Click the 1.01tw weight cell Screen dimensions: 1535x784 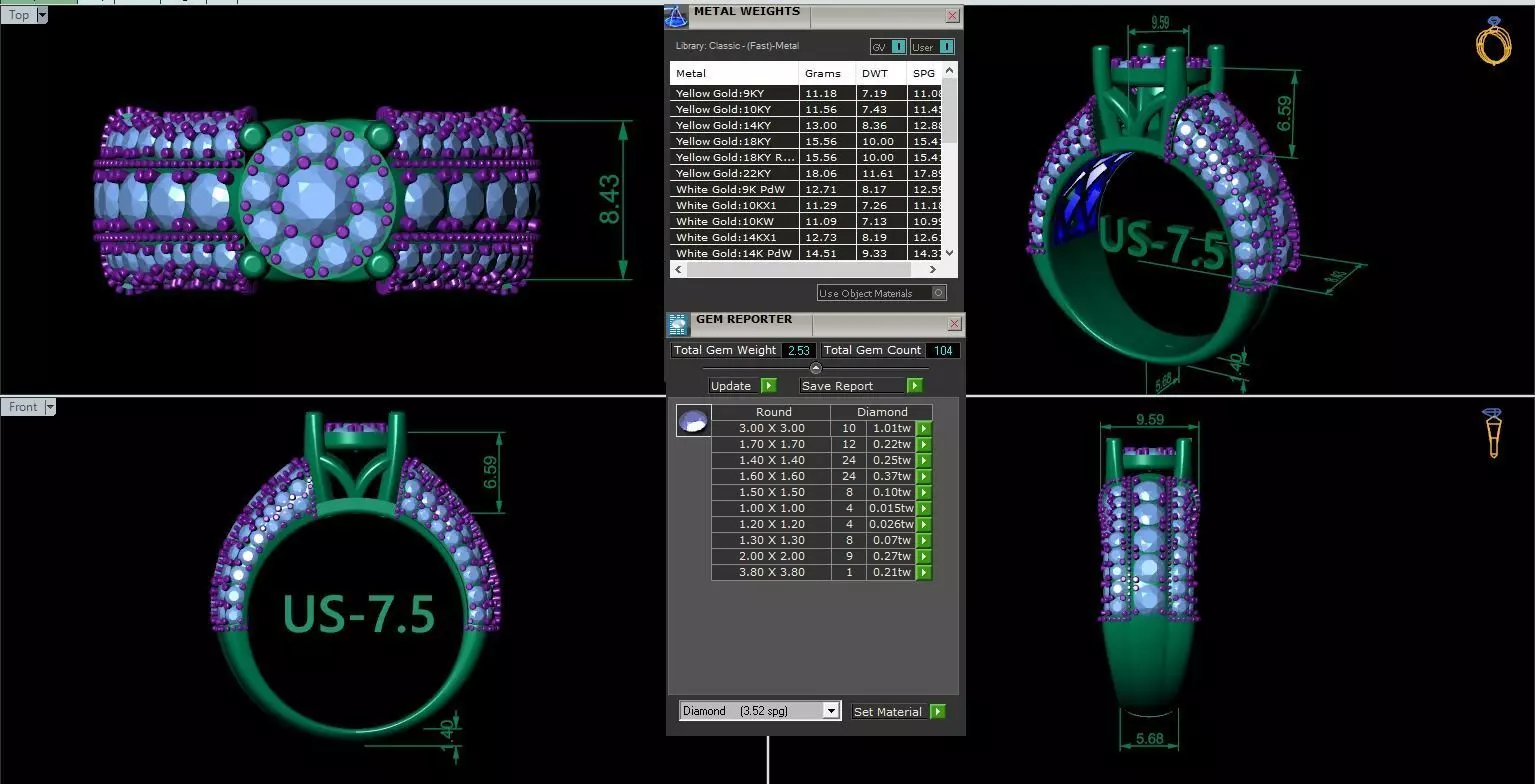pos(891,428)
